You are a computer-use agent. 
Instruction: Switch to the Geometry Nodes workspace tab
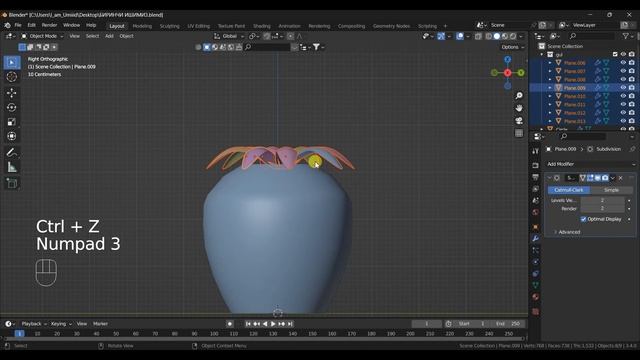[391, 26]
